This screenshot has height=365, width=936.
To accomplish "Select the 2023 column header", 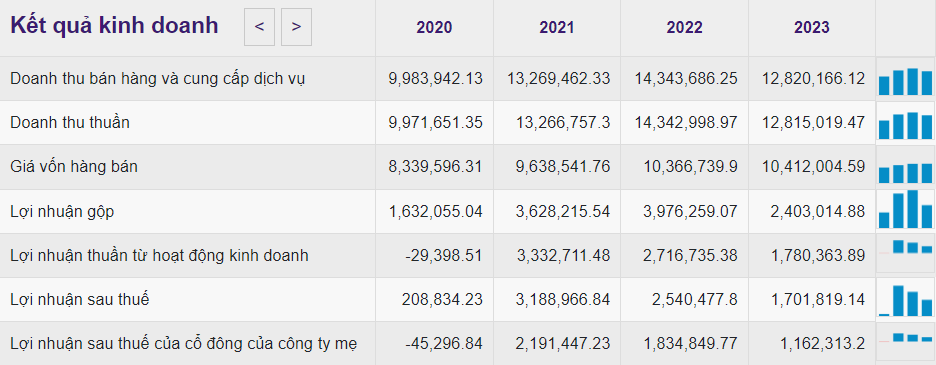I will pos(811,27).
